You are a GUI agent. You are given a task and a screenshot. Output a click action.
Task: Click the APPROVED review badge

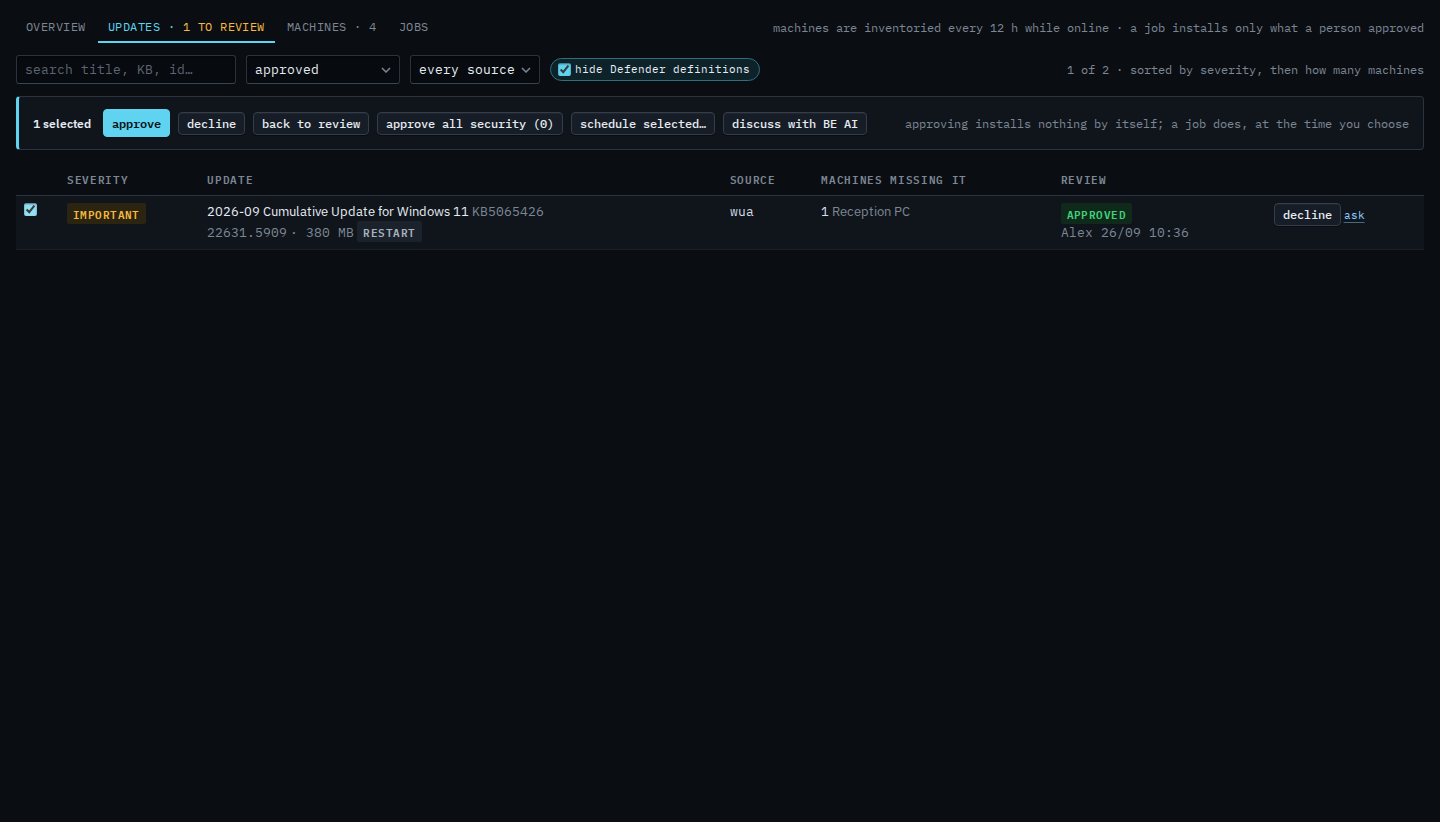pyautogui.click(x=1096, y=214)
